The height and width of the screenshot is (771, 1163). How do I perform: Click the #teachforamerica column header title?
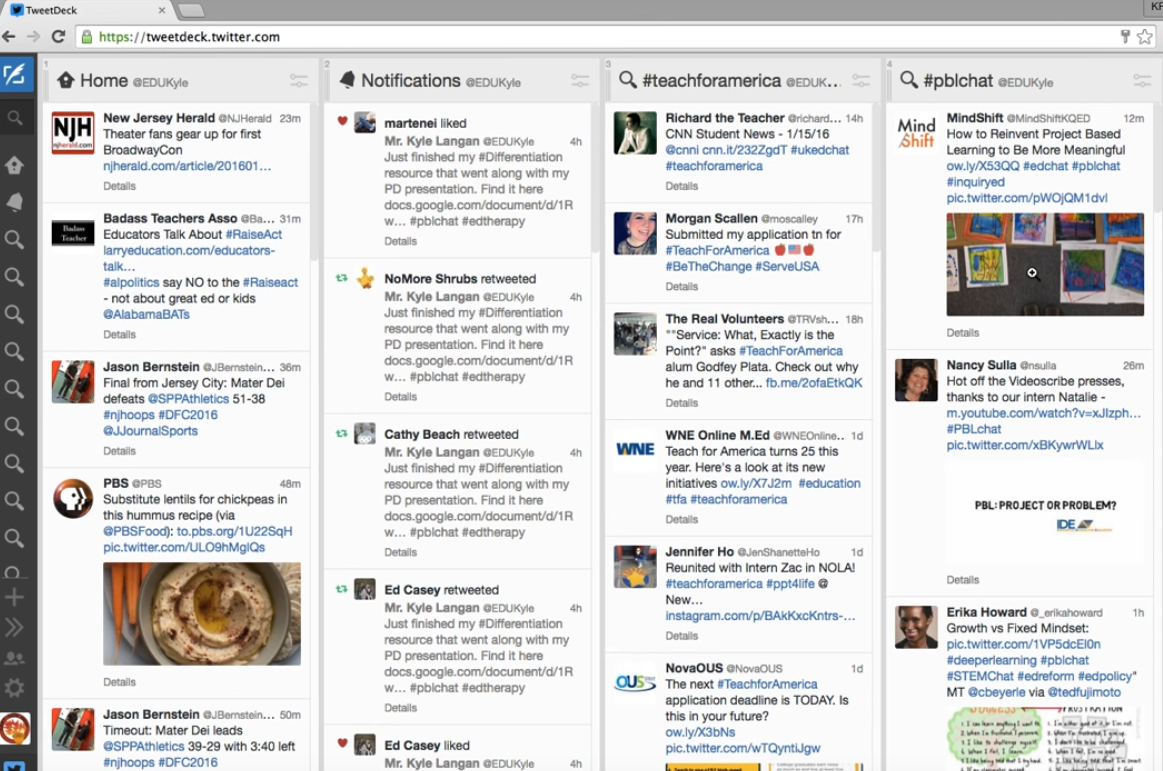tap(711, 80)
